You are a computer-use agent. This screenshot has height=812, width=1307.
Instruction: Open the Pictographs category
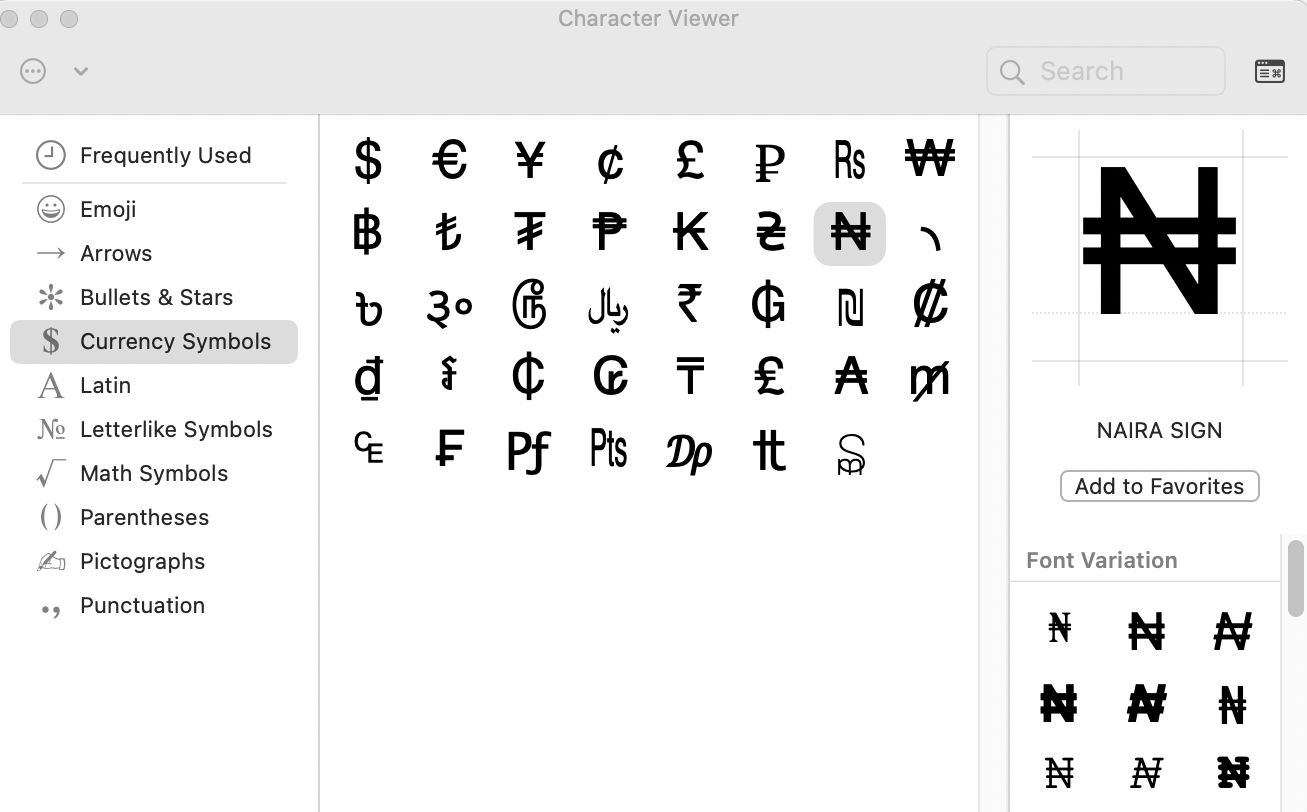(x=142, y=561)
